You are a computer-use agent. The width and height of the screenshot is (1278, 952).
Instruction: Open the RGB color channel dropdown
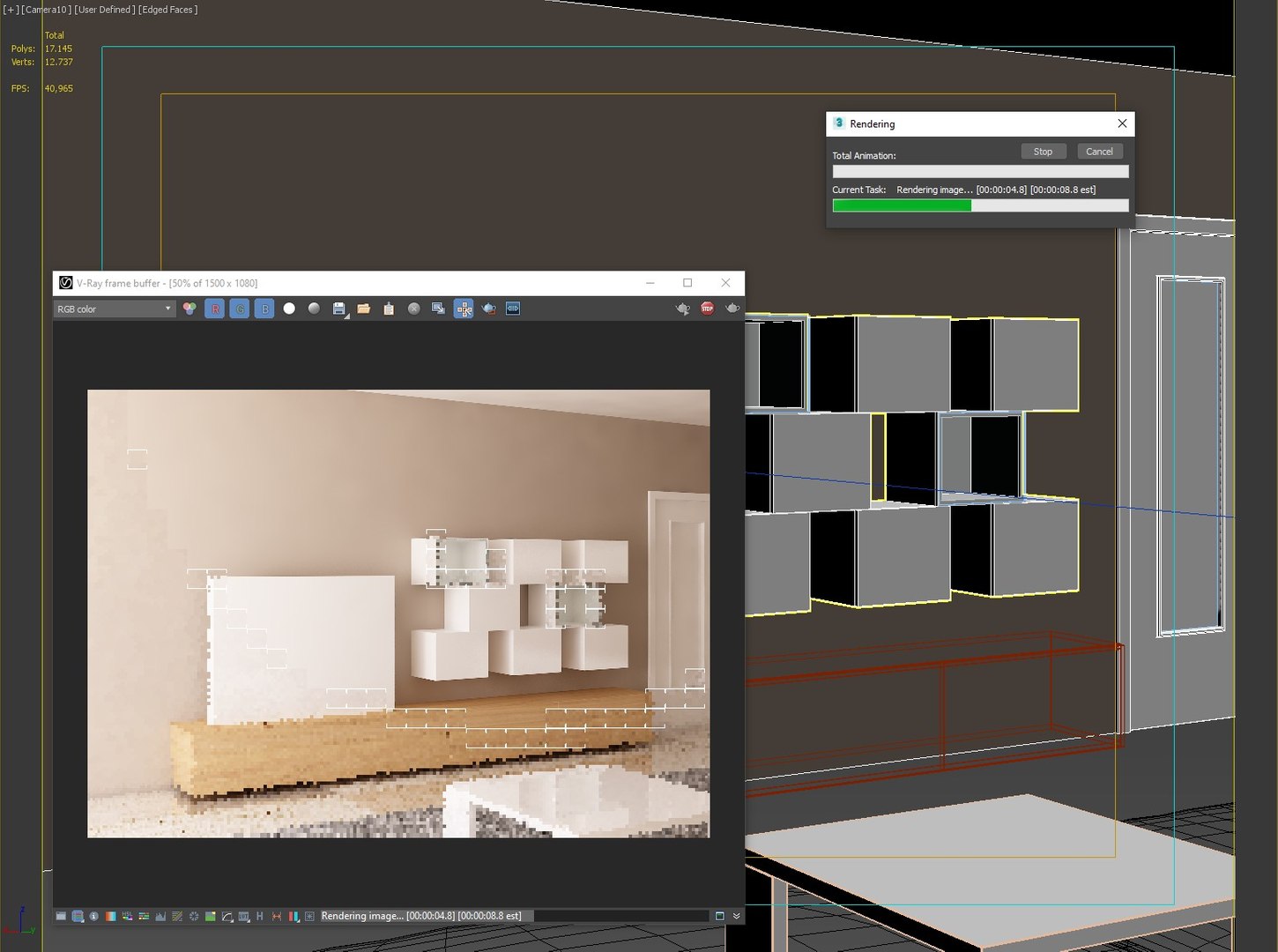pyautogui.click(x=114, y=309)
